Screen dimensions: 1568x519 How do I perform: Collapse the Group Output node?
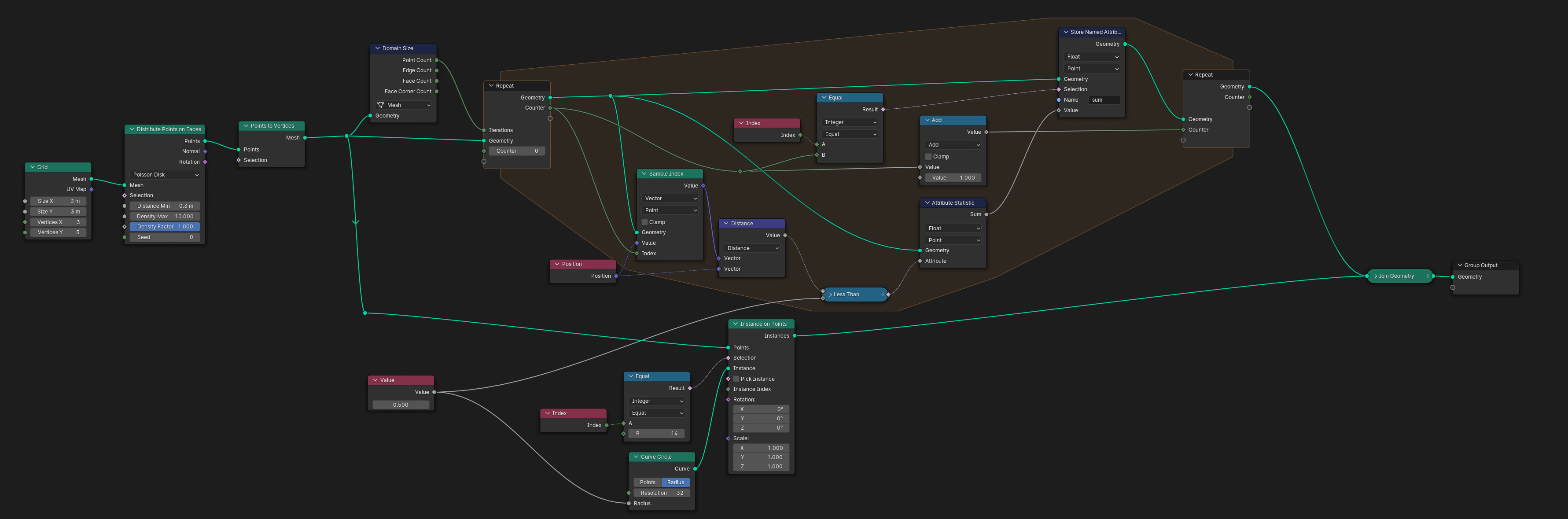tap(1460, 265)
